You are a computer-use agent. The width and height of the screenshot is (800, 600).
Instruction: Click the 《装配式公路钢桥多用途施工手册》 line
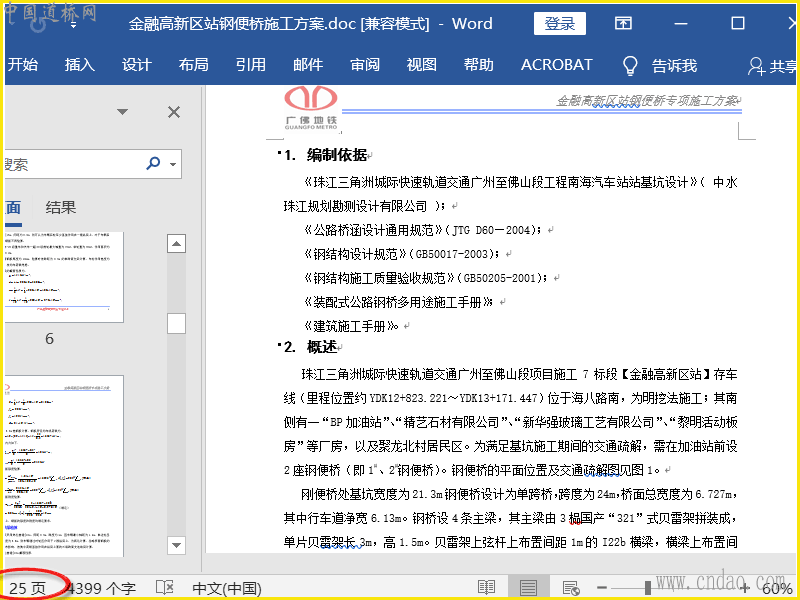coord(398,302)
